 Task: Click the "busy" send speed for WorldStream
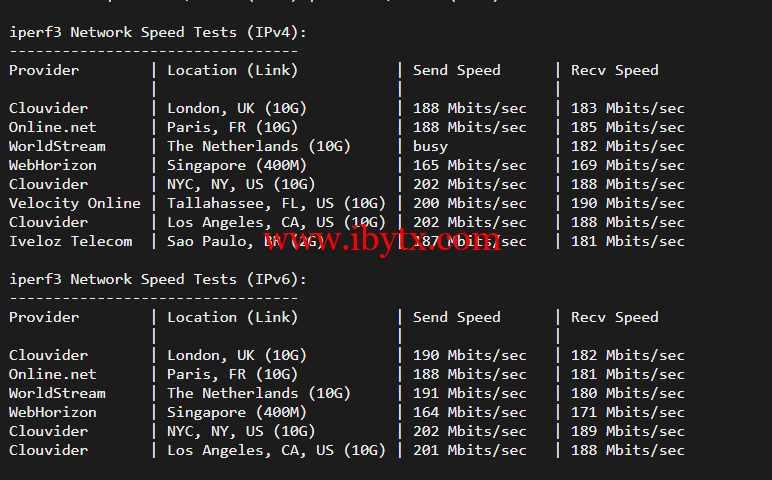click(430, 146)
